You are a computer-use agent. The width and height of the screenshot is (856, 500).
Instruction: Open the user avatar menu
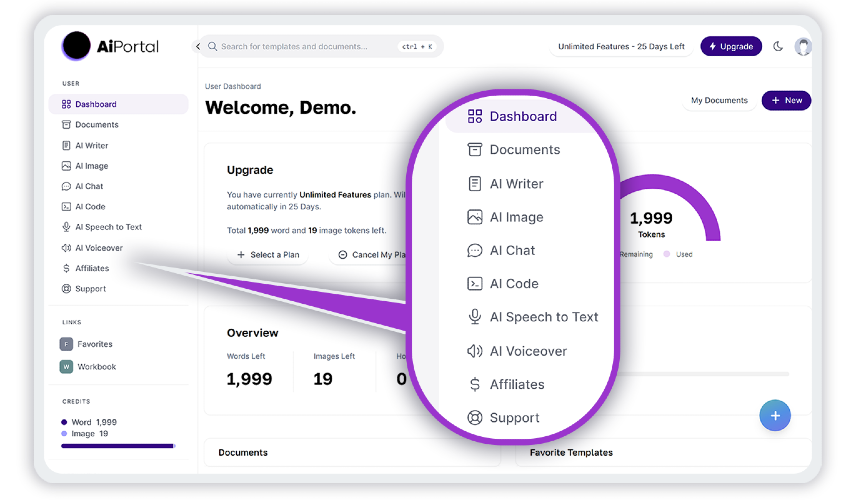(802, 46)
